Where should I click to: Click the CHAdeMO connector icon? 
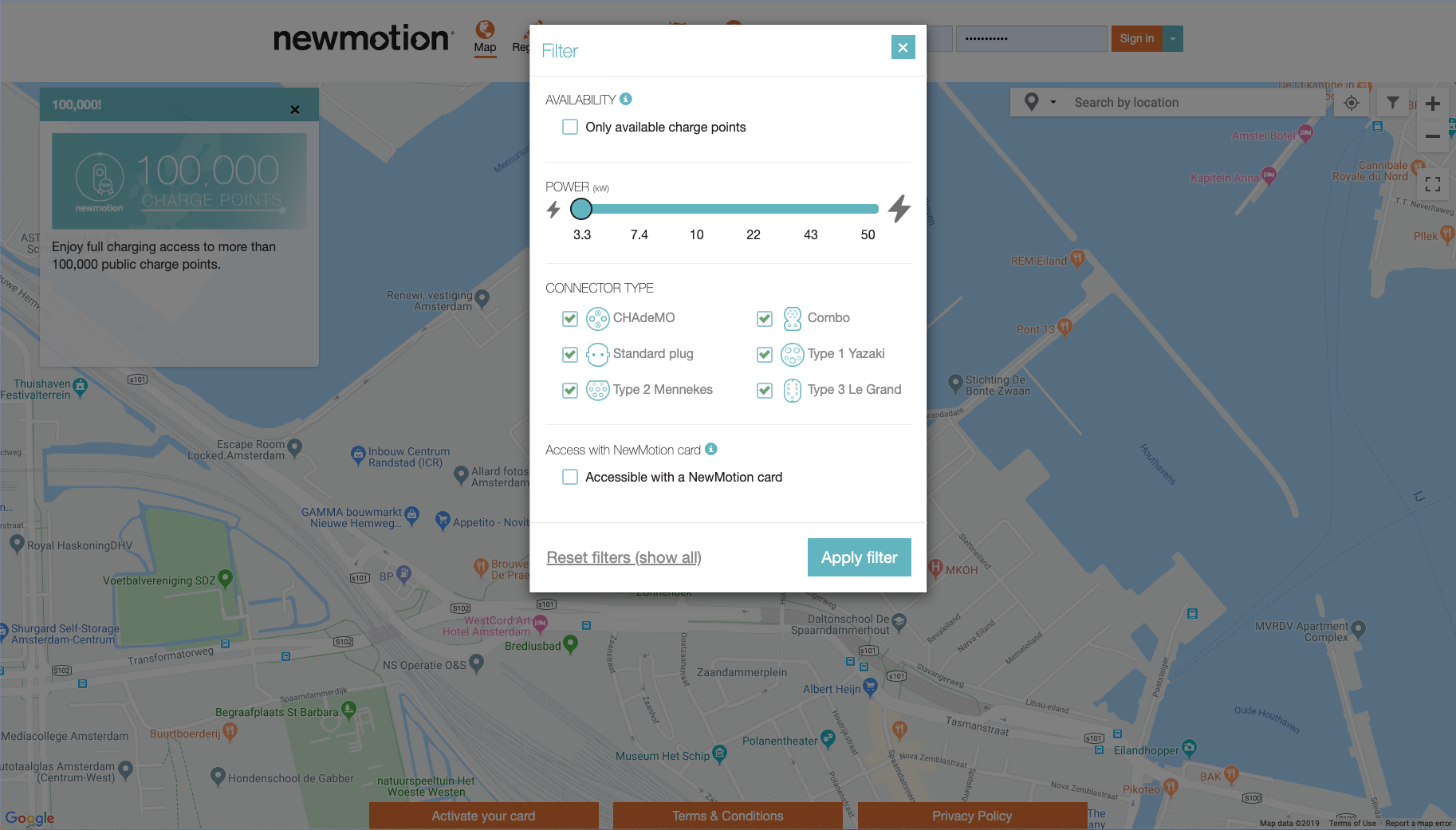[x=598, y=319]
